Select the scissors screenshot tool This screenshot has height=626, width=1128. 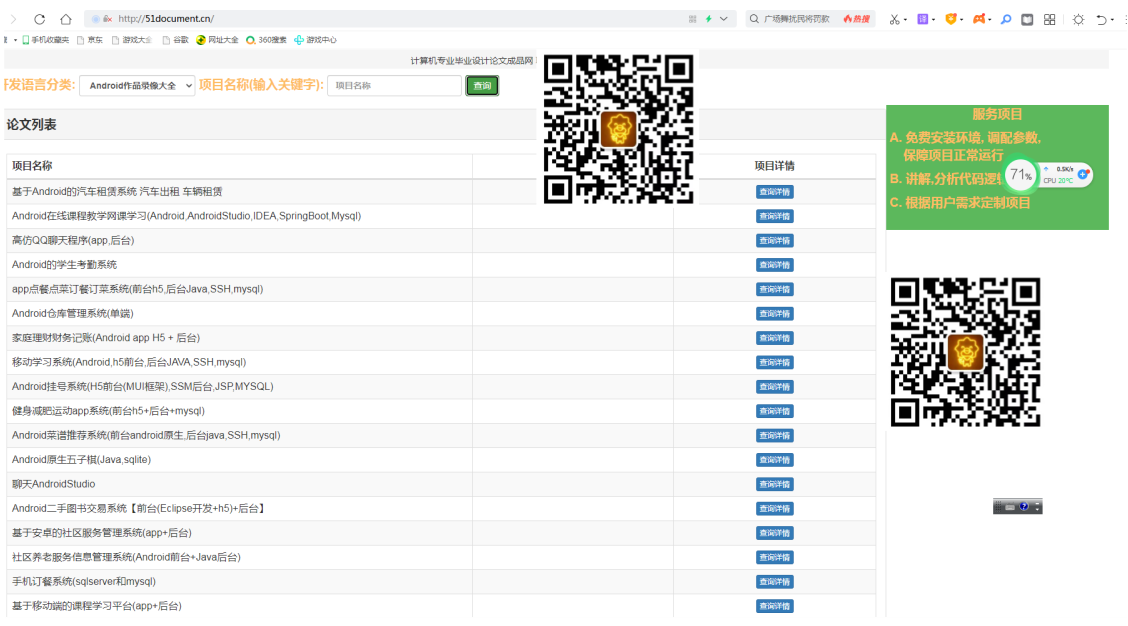click(894, 19)
